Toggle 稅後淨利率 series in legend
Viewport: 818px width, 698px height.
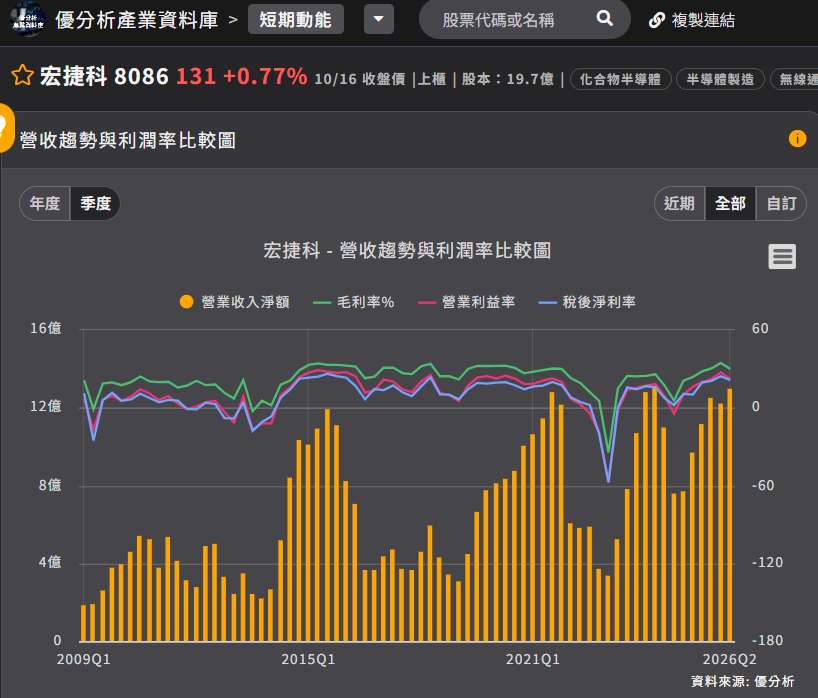587,302
